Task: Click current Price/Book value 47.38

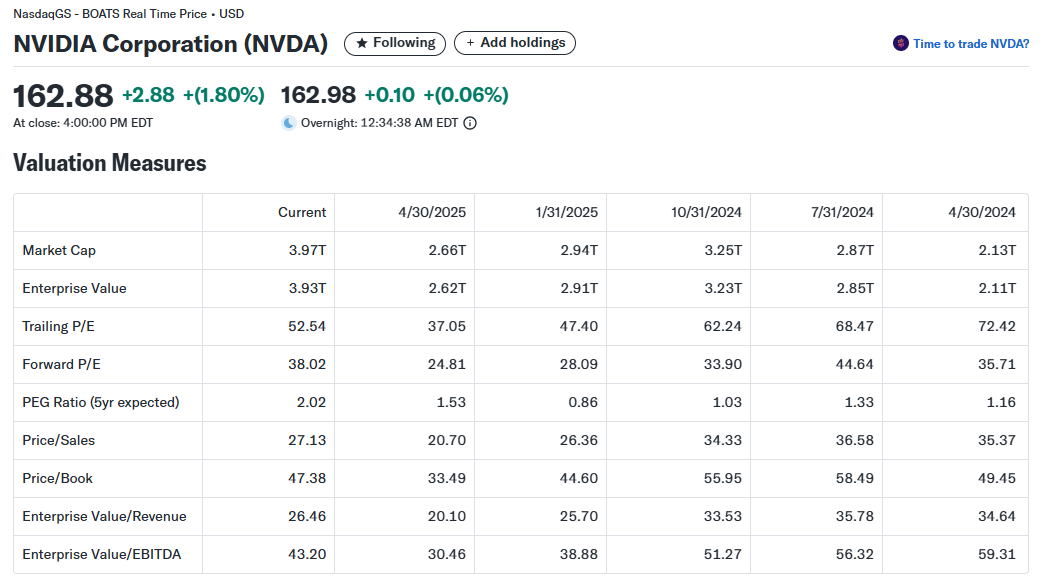Action: point(307,478)
